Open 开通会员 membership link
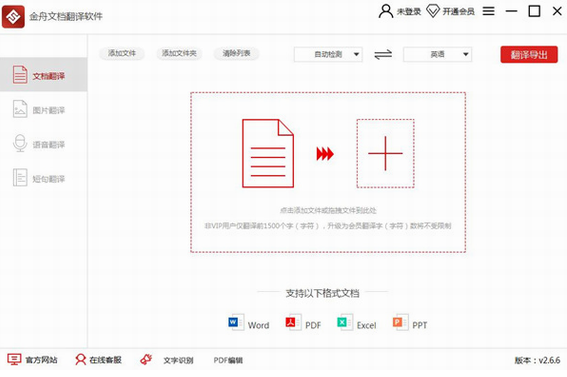The width and height of the screenshot is (567, 377). 459,12
